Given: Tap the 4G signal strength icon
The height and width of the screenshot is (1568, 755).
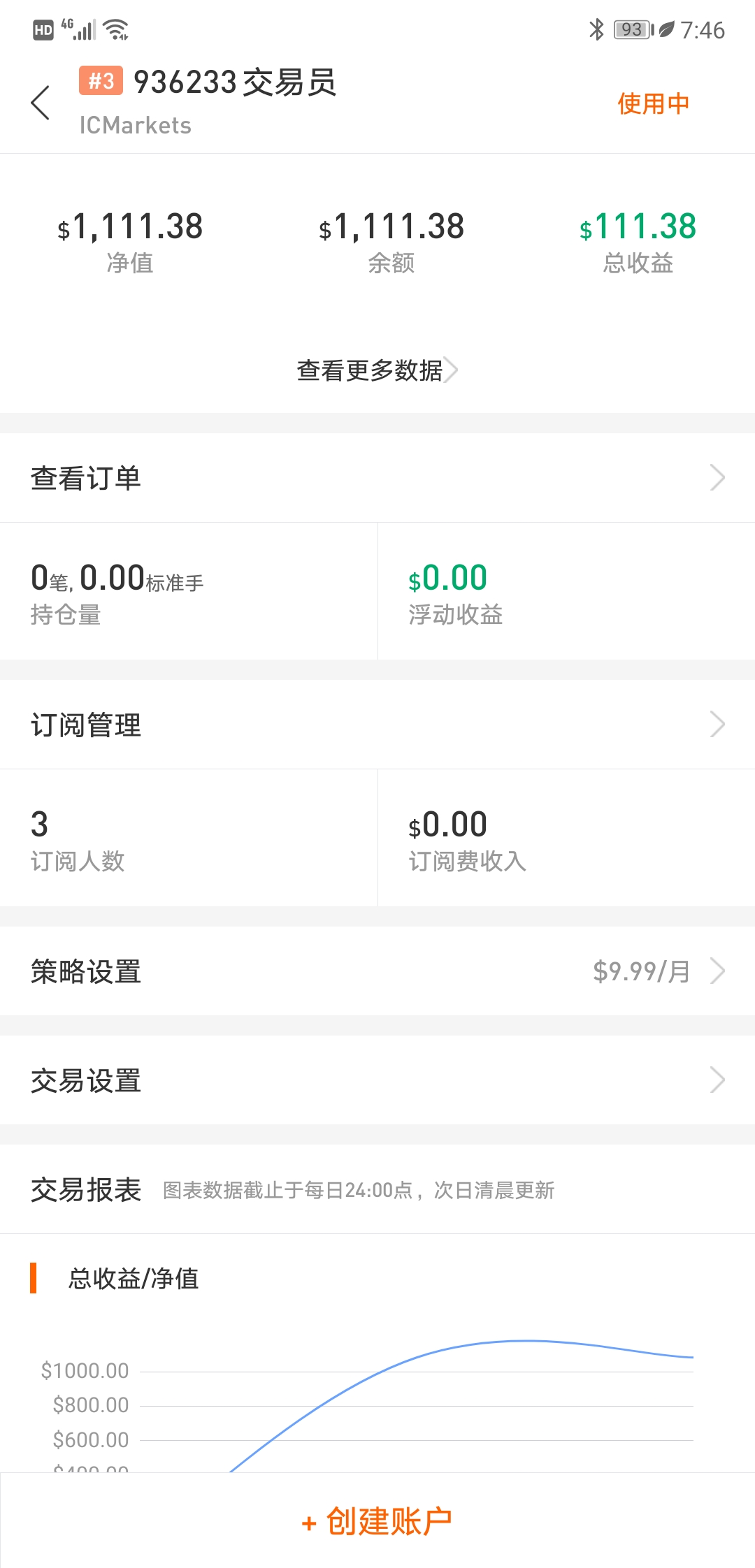Looking at the screenshot, I should coord(78,29).
